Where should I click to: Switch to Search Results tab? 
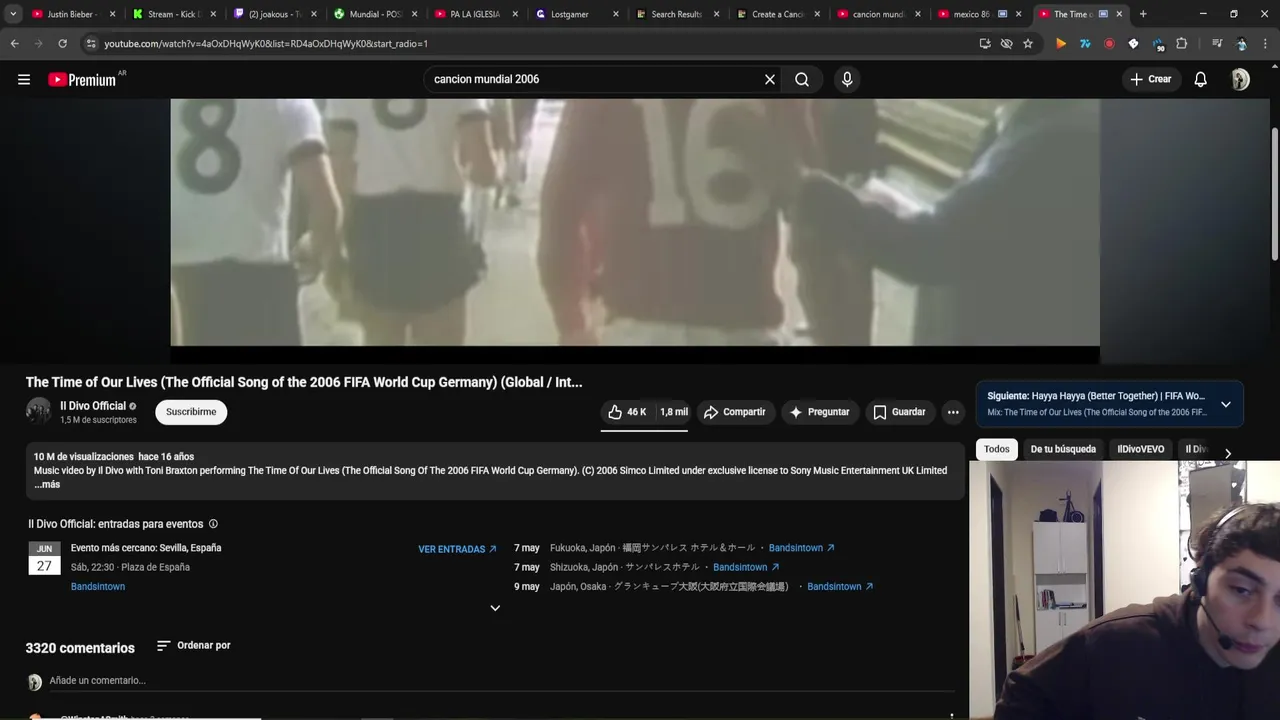(677, 14)
